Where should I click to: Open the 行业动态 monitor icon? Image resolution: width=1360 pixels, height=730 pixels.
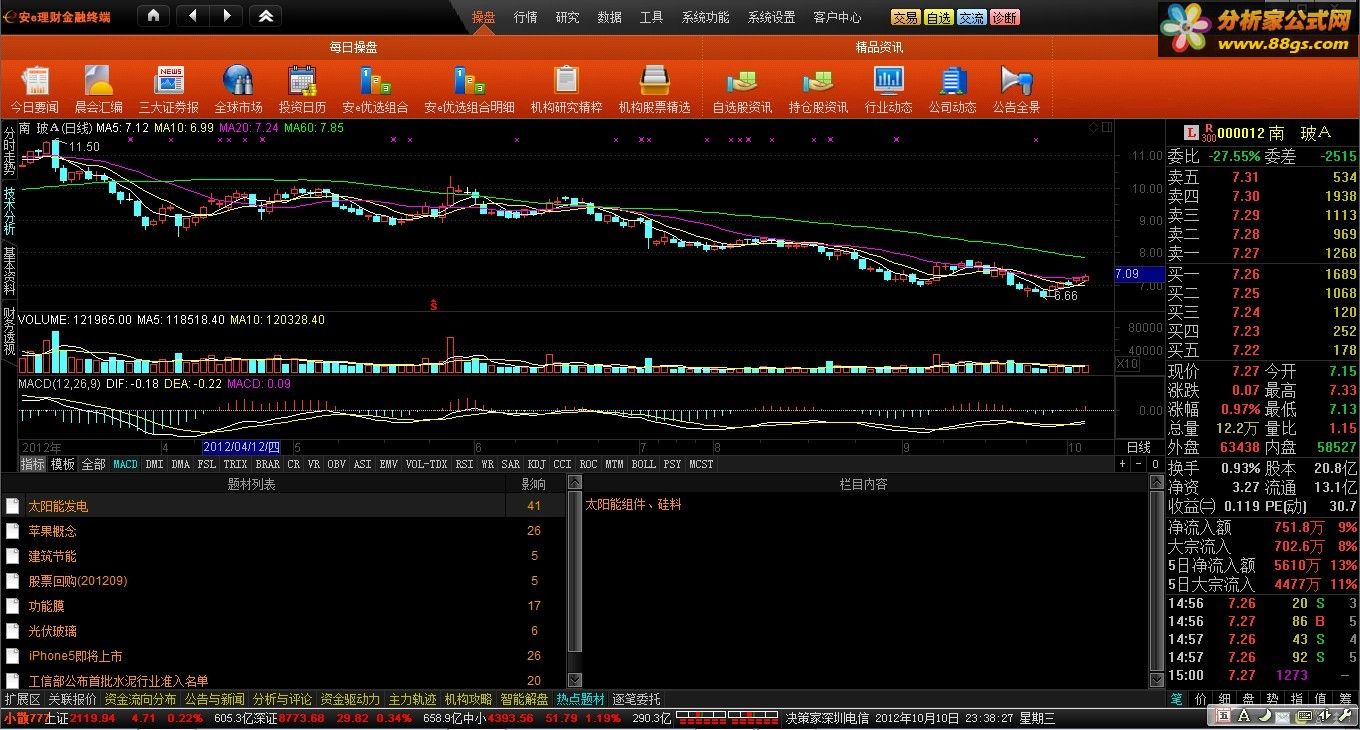tap(888, 82)
